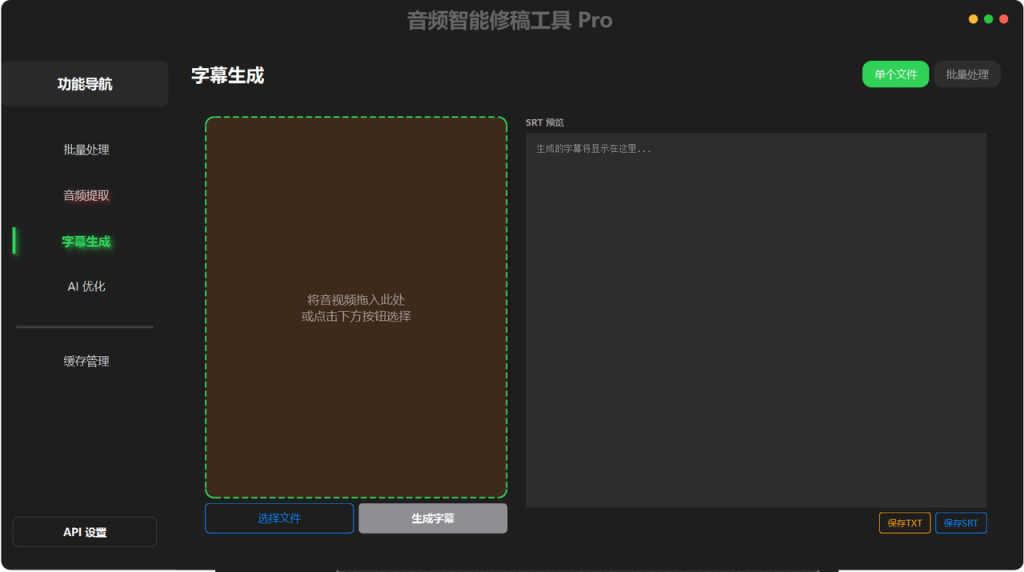Switch to 批量处理 mode at top right
The width and height of the screenshot is (1024, 572).
(x=967, y=74)
